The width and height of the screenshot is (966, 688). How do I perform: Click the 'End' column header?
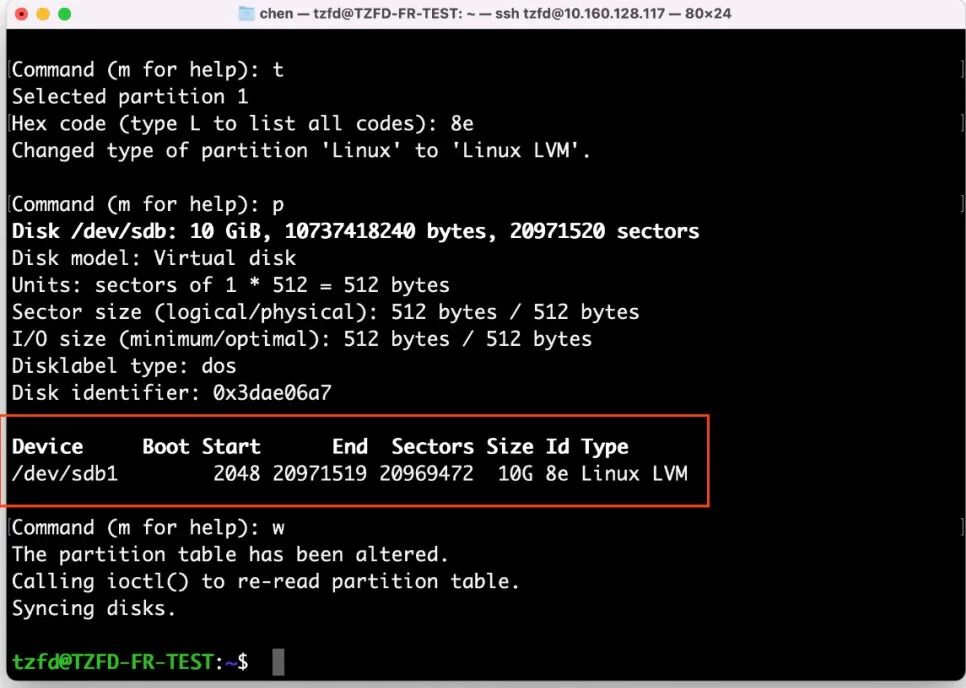[x=350, y=447]
